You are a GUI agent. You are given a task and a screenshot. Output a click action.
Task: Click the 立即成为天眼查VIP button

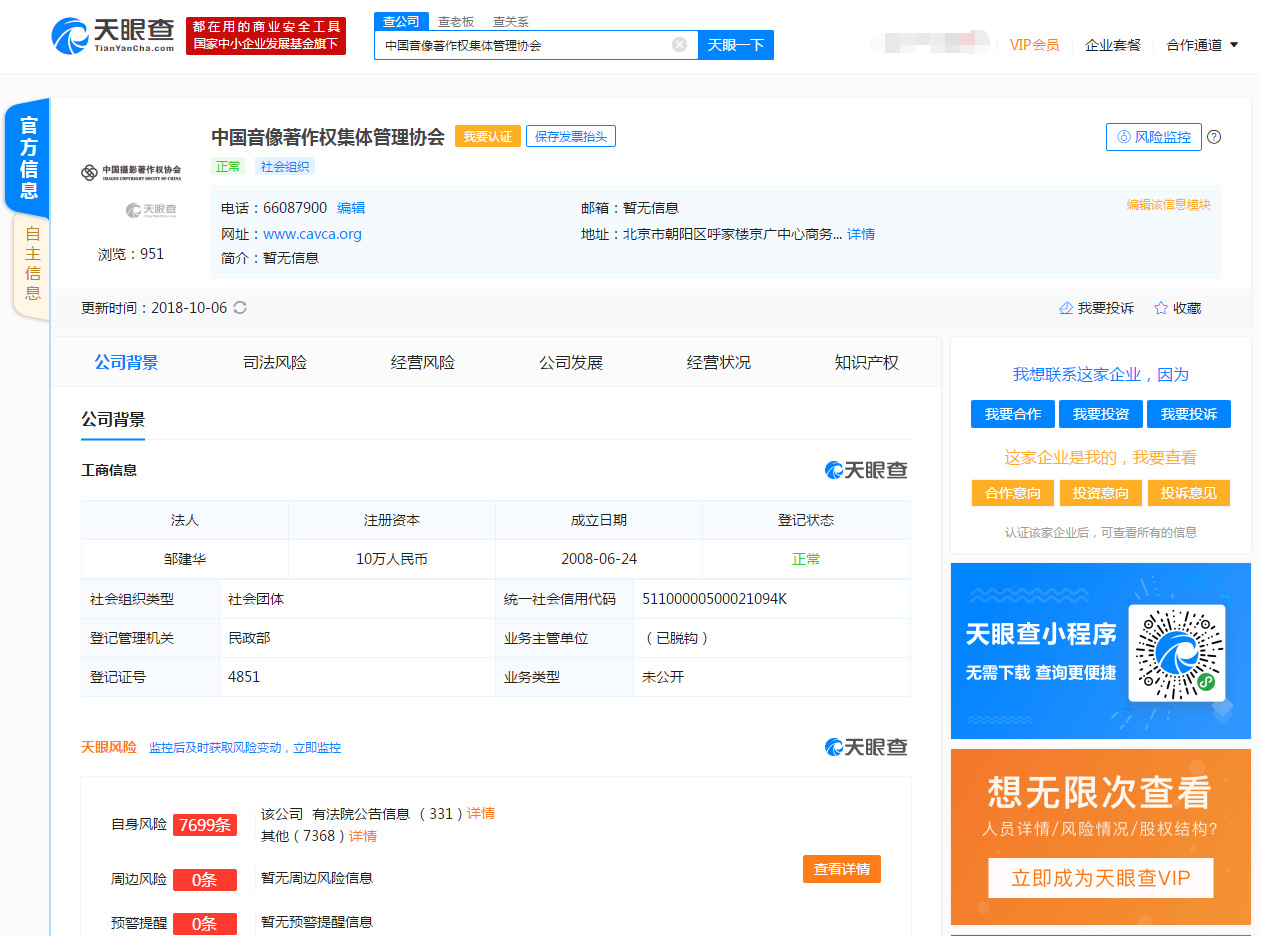click(1101, 878)
